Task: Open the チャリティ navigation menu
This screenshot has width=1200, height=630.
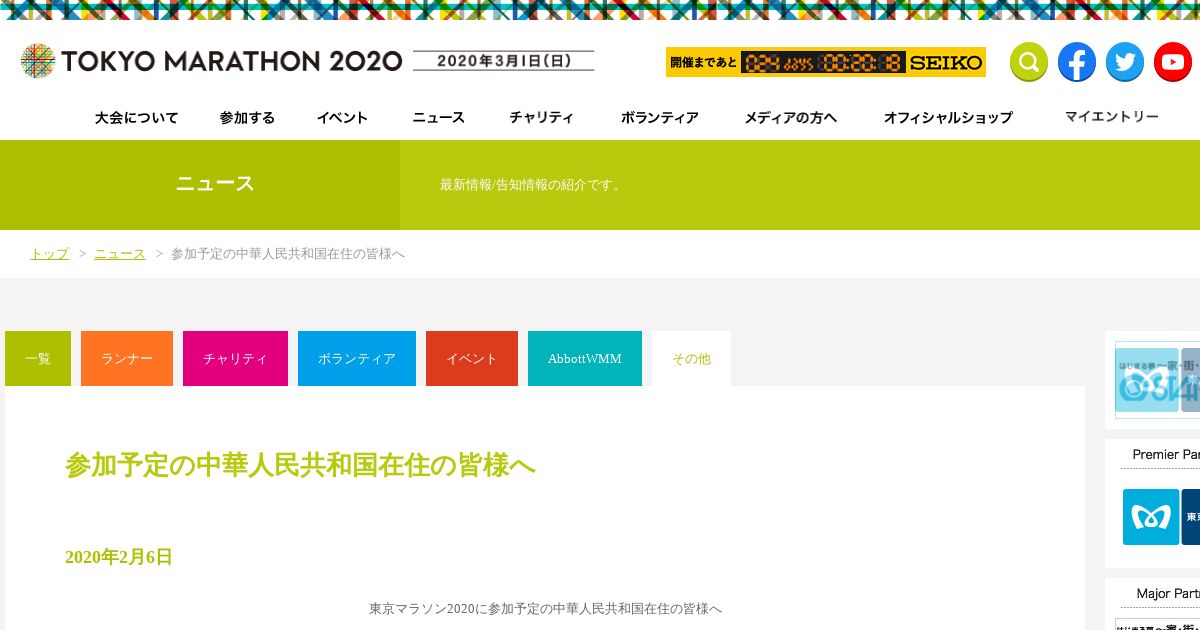Action: tap(541, 117)
